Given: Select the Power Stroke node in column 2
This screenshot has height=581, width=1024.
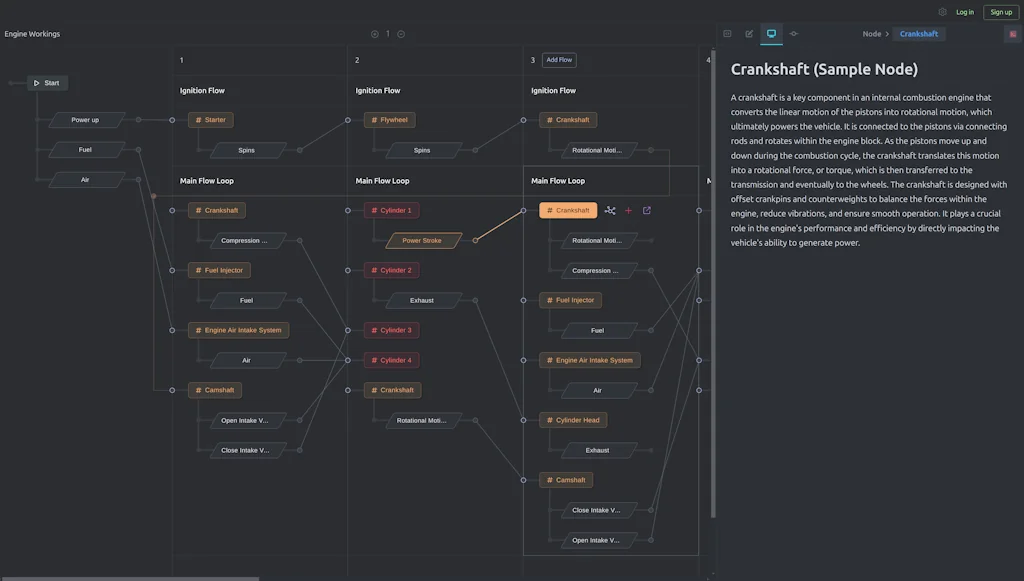Looking at the screenshot, I should (x=422, y=239).
